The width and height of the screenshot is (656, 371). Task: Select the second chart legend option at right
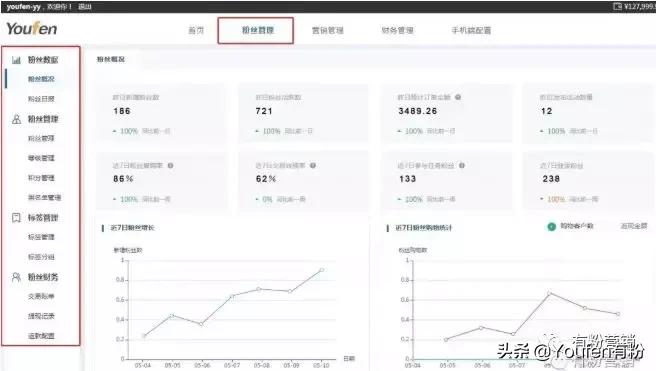[633, 226]
